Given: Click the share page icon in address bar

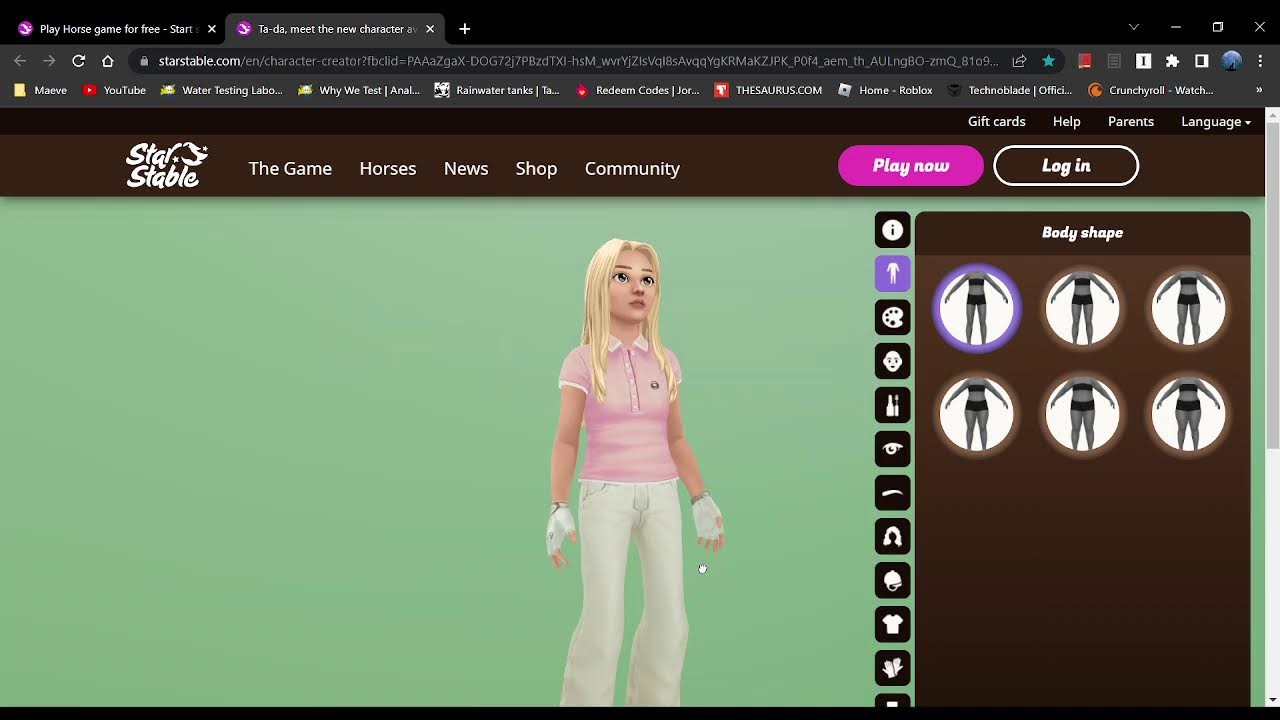Looking at the screenshot, I should point(1019,61).
